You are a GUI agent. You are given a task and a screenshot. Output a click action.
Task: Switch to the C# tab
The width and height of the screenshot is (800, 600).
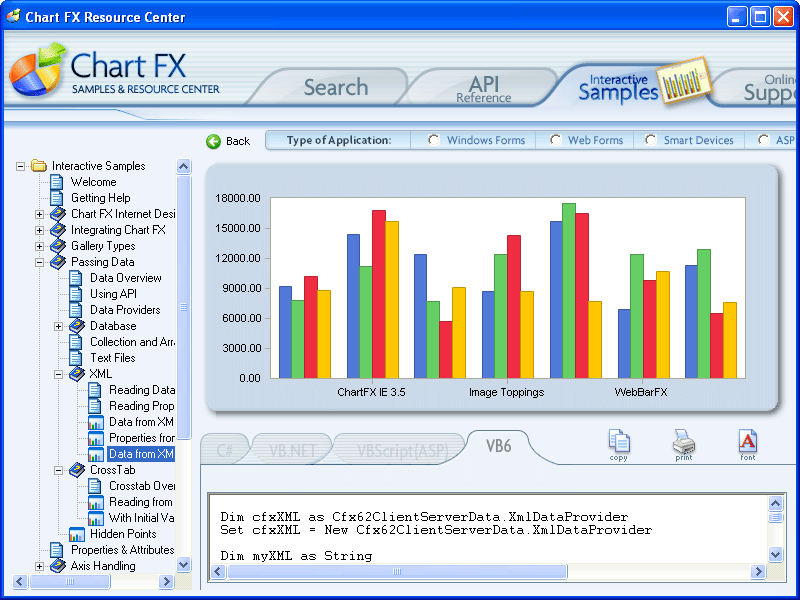tap(225, 448)
